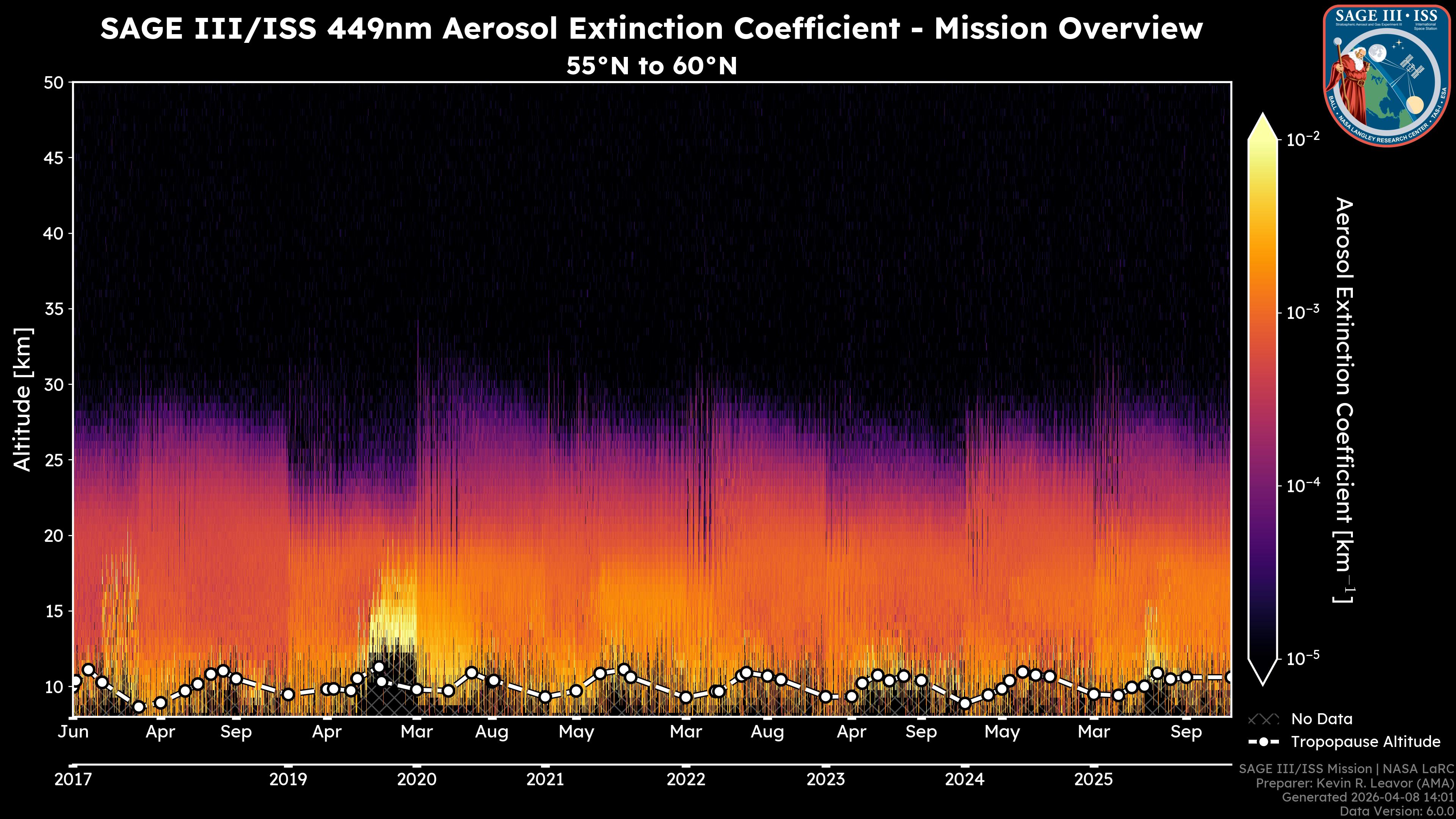
Task: Click the 55°N to 60°N subtitle
Action: point(652,66)
